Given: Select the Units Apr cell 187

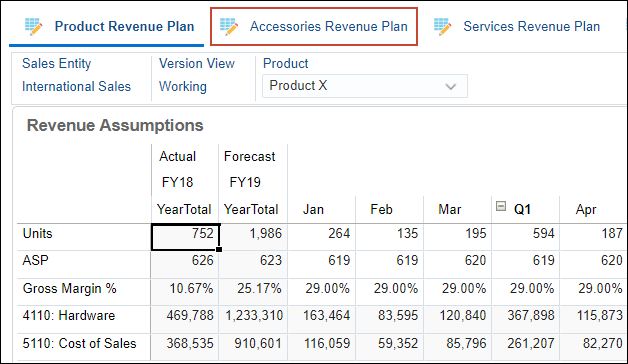Looking at the screenshot, I should (594, 237).
